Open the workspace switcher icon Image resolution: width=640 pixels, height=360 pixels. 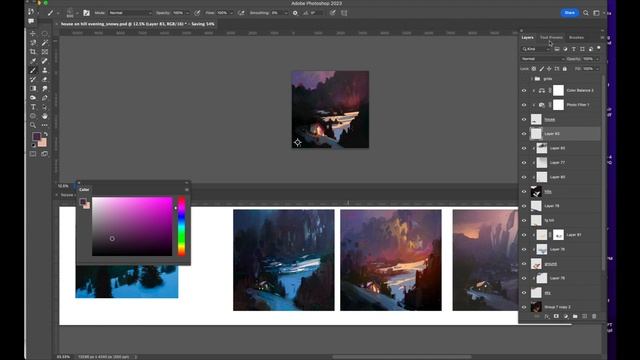click(x=596, y=13)
